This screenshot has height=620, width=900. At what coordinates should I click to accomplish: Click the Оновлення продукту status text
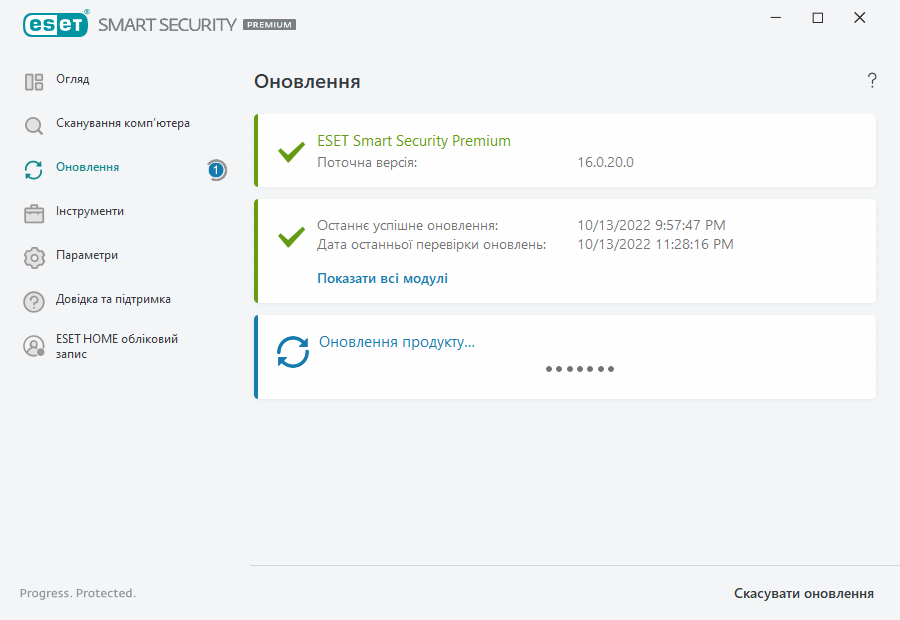coord(396,342)
